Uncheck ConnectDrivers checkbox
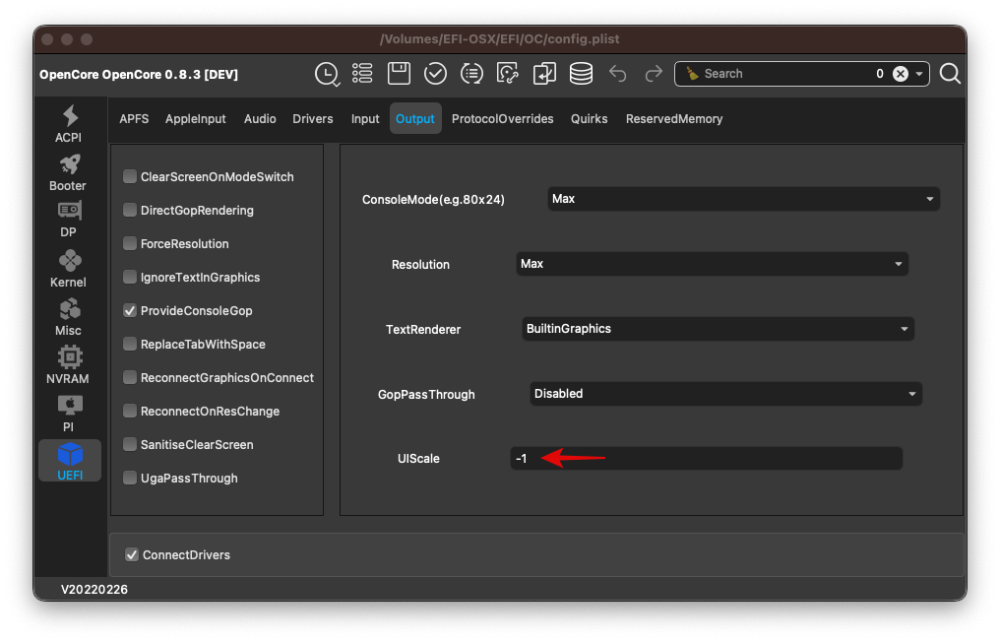 (x=131, y=555)
